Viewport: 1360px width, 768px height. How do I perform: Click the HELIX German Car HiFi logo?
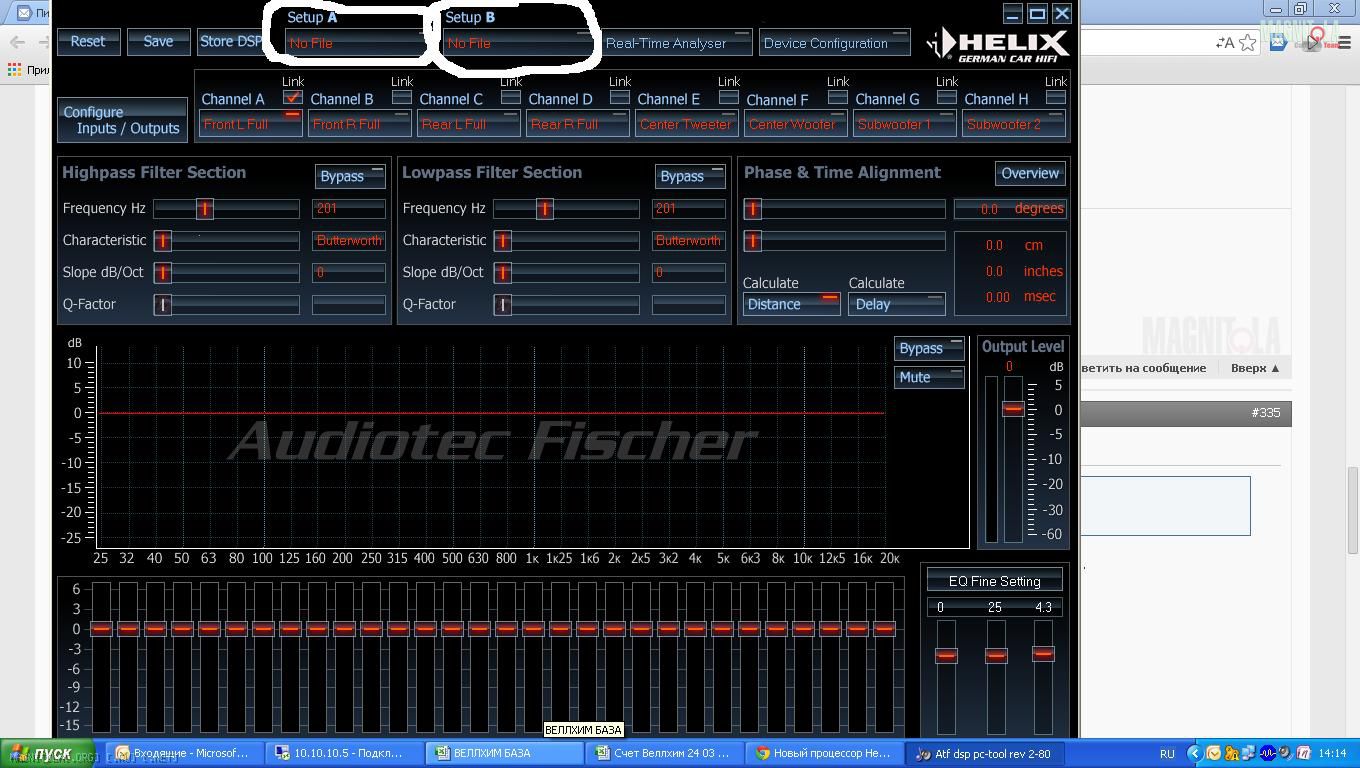[998, 45]
